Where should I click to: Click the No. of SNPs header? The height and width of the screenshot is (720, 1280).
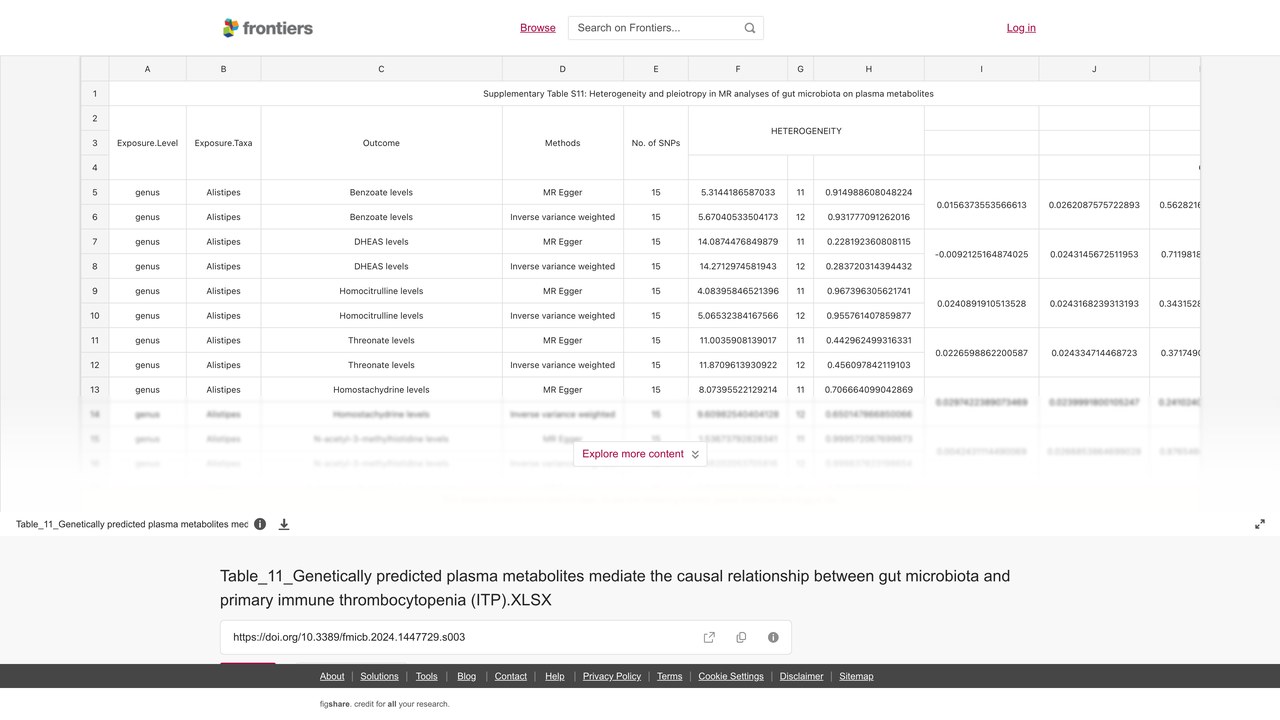pos(656,143)
